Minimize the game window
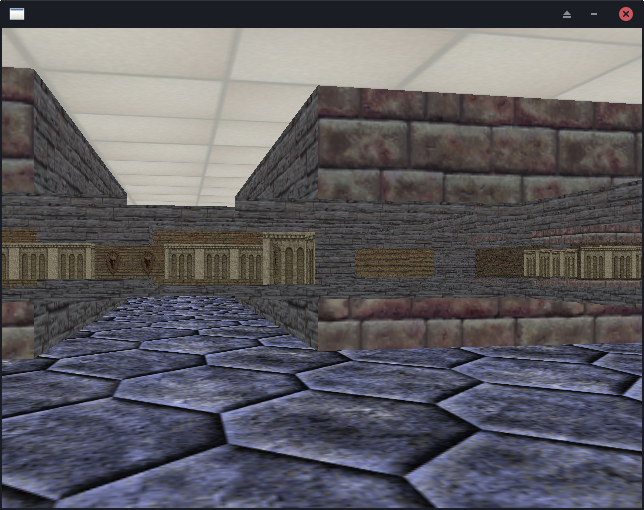 pos(594,14)
